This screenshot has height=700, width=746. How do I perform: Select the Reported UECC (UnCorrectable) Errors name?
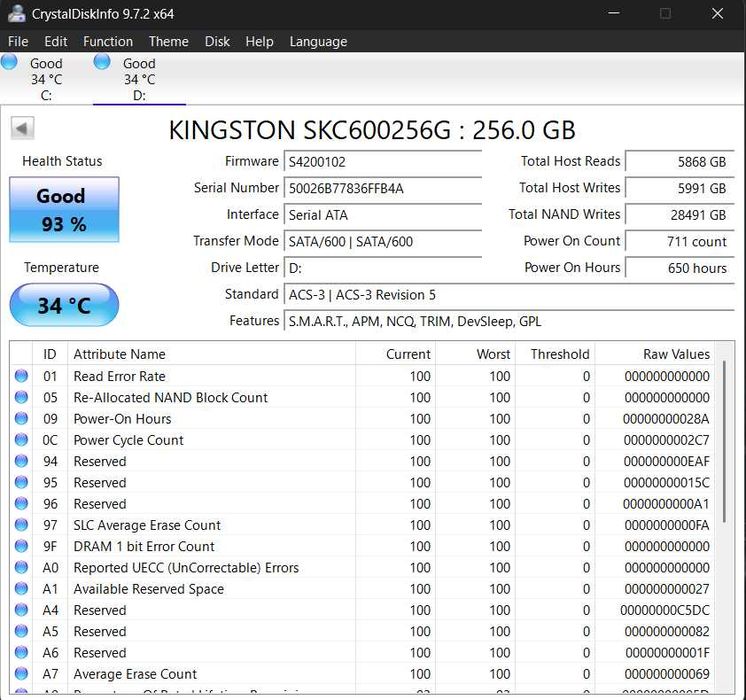point(186,568)
